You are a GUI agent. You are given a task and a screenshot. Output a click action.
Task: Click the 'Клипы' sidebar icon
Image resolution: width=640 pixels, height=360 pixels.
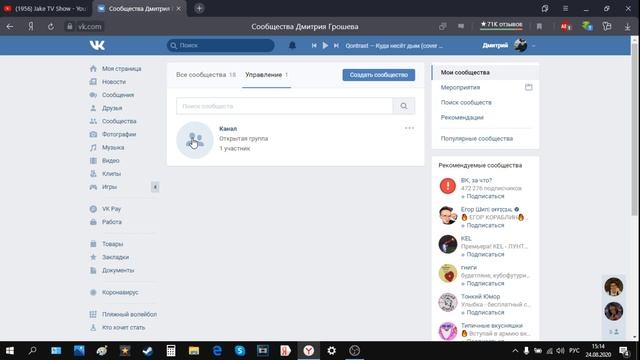93,173
